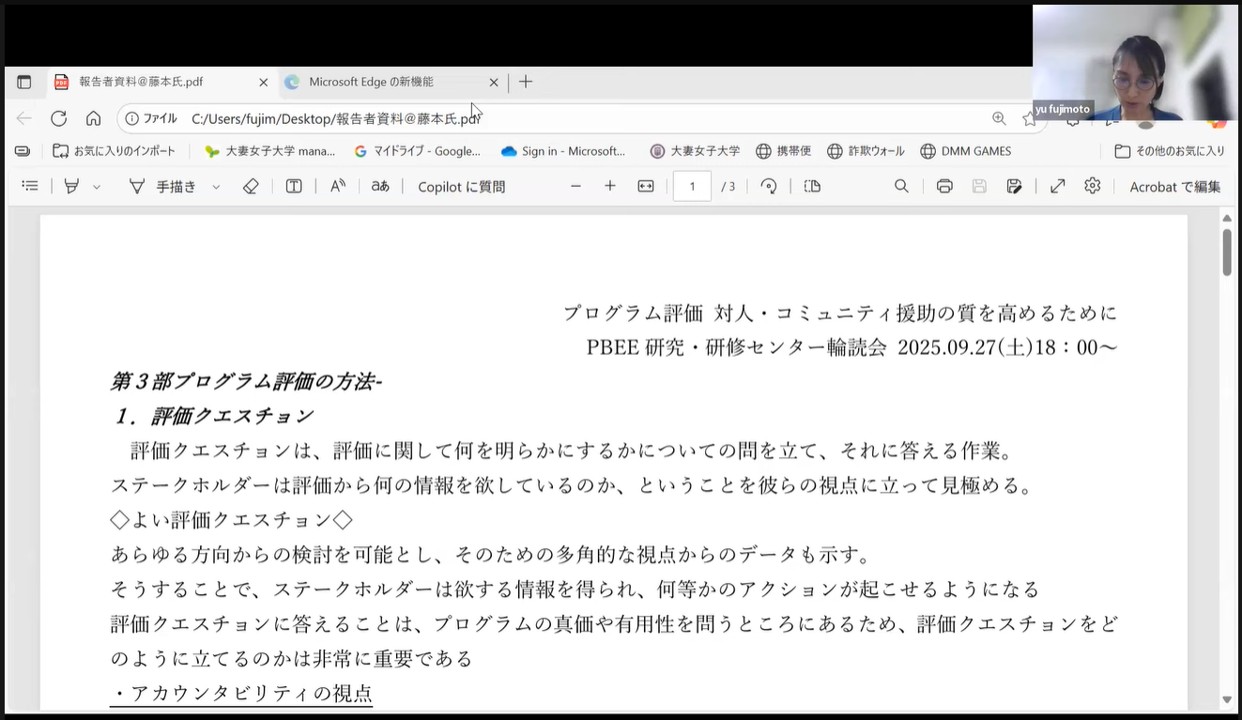This screenshot has height=720, width=1242.
Task: Open the 手描き draw options dropdown
Action: tap(216, 187)
